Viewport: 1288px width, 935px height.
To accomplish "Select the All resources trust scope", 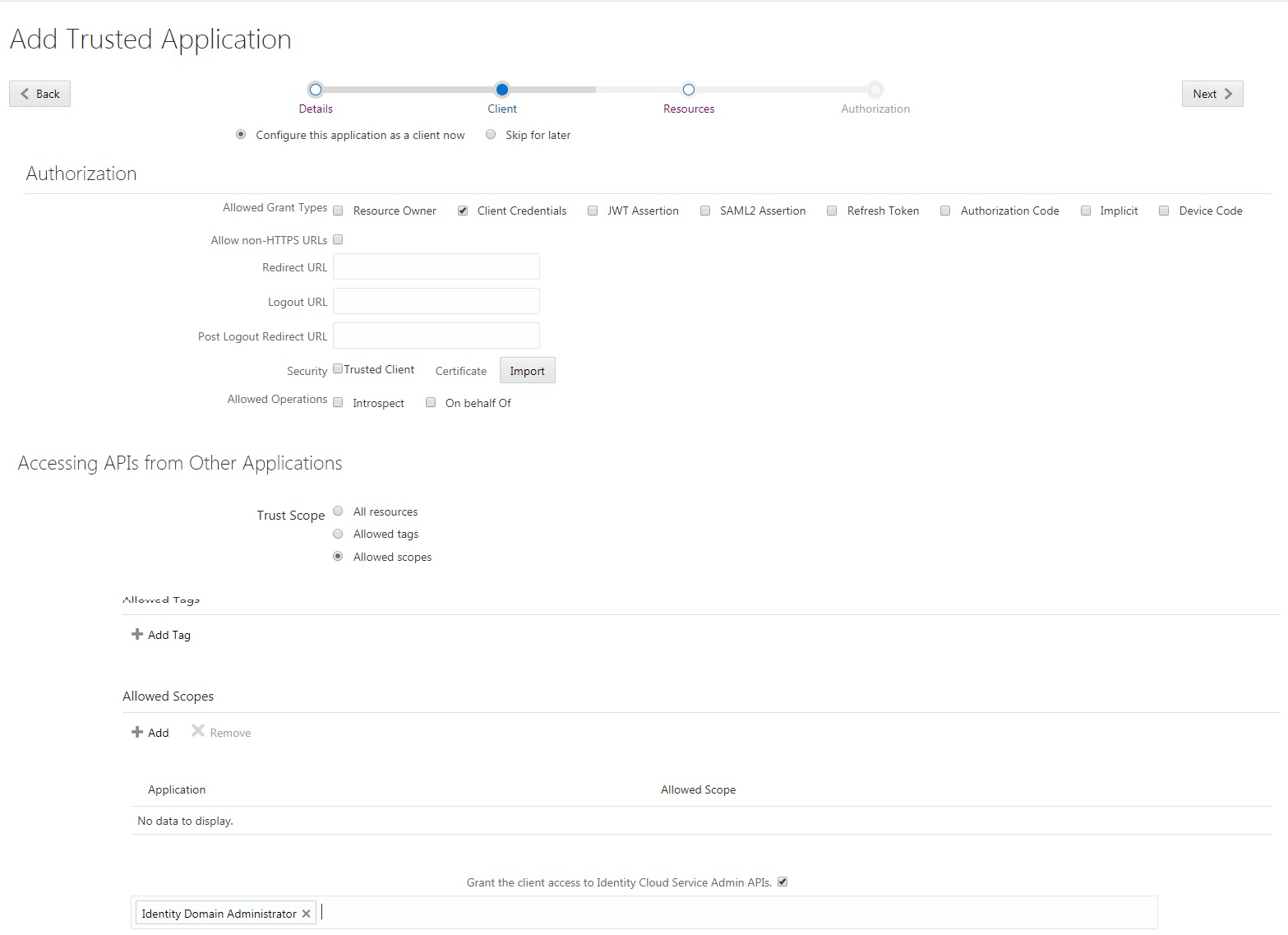I will (x=338, y=511).
